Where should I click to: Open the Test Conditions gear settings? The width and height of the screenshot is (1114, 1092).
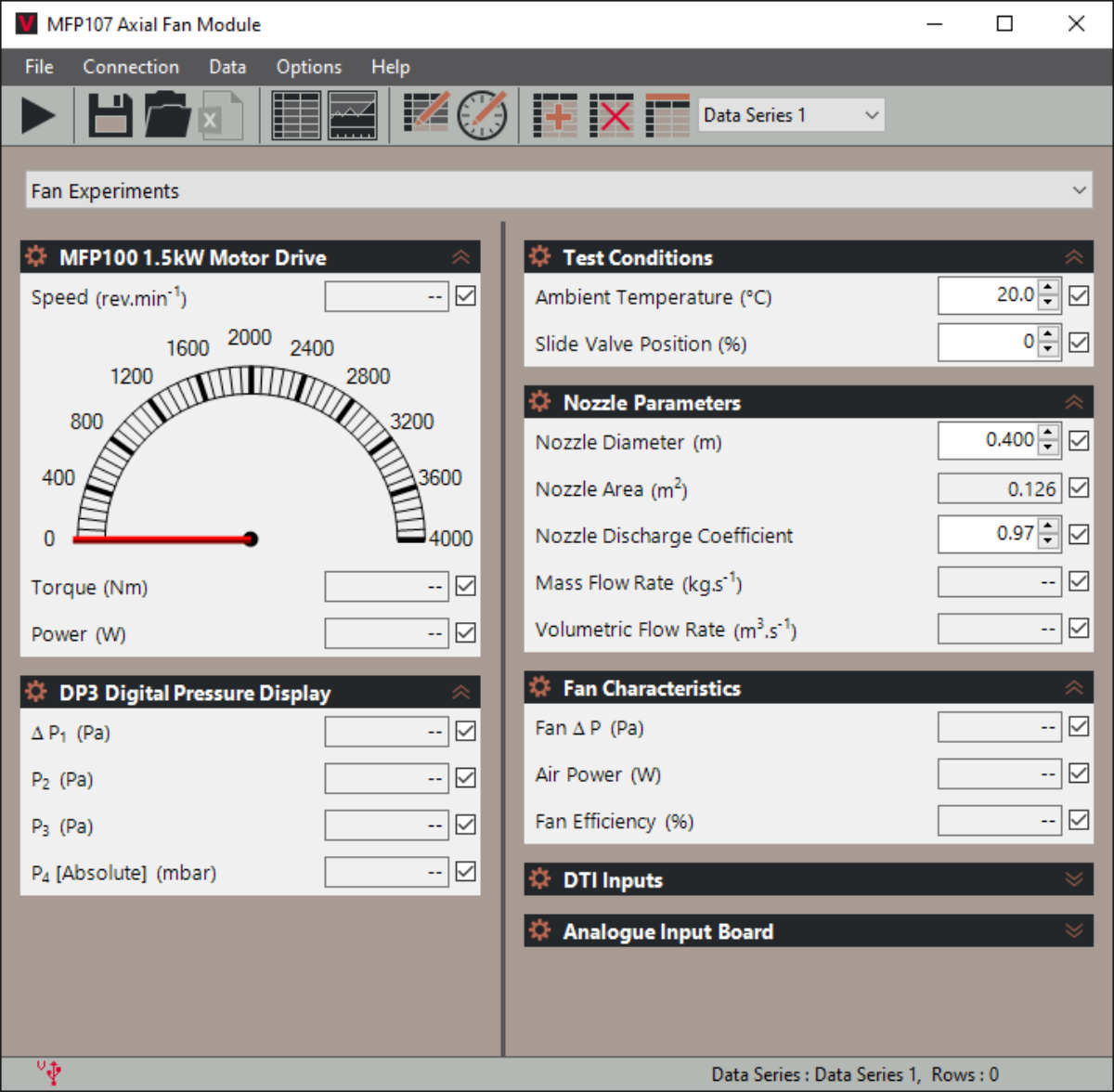click(x=539, y=257)
